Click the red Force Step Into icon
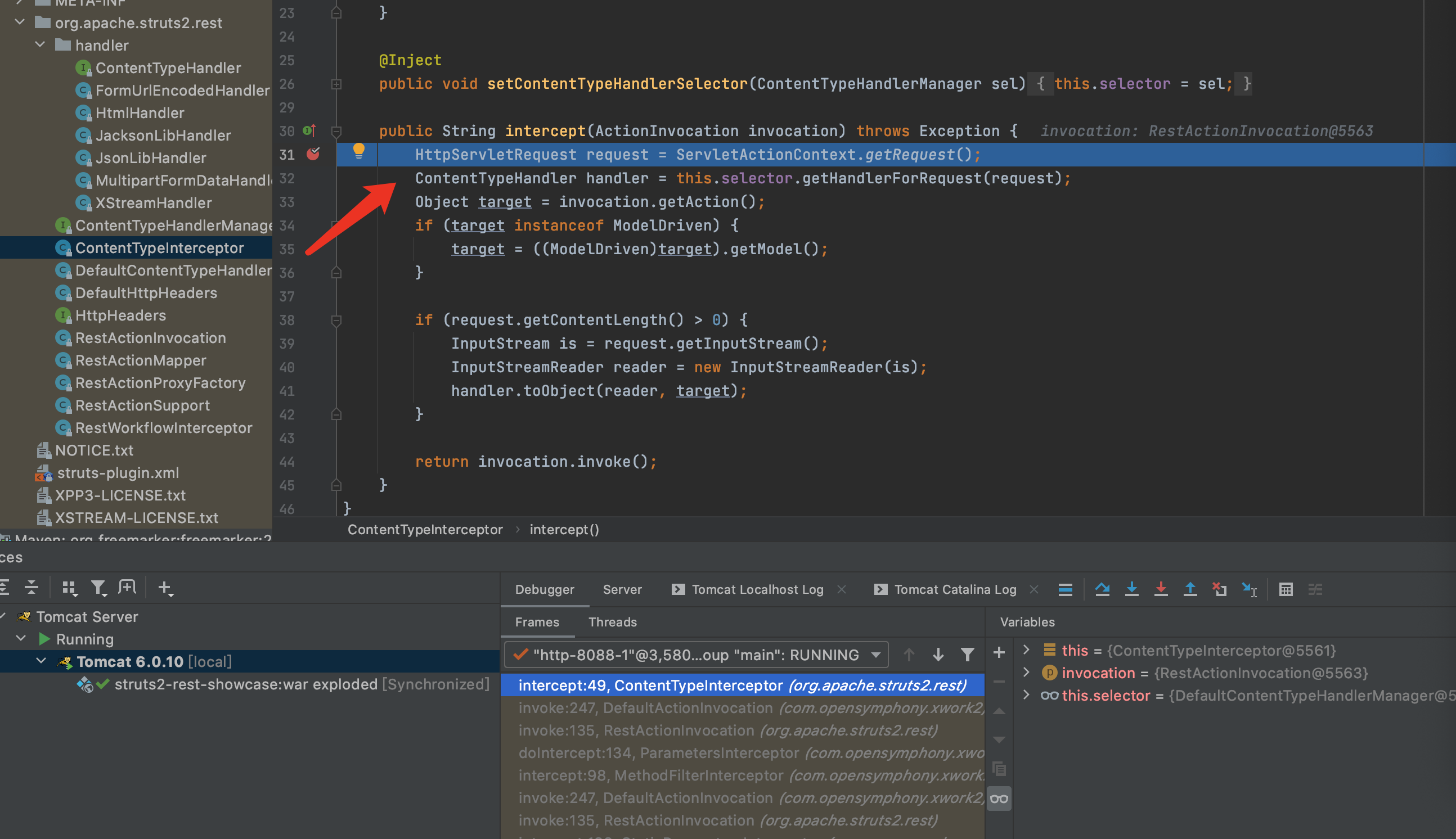 [1161, 589]
